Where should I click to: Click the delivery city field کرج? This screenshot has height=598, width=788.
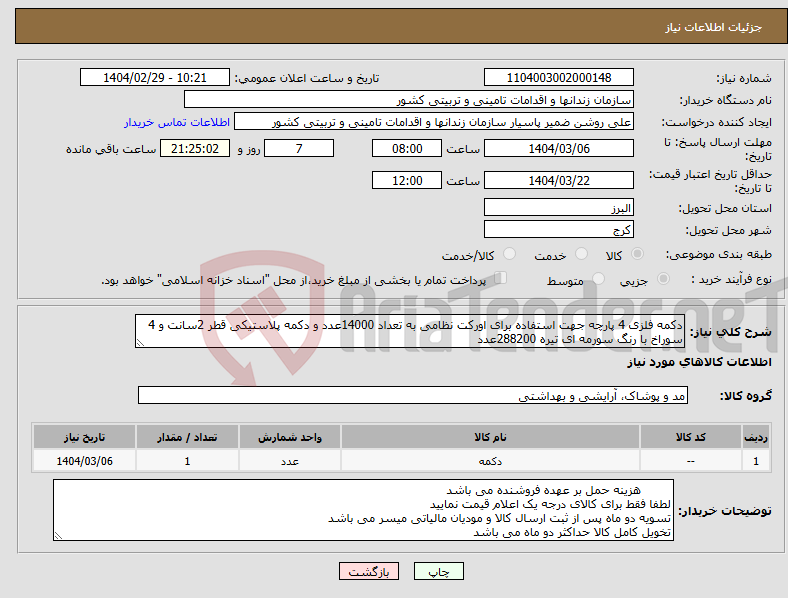pyautogui.click(x=559, y=230)
